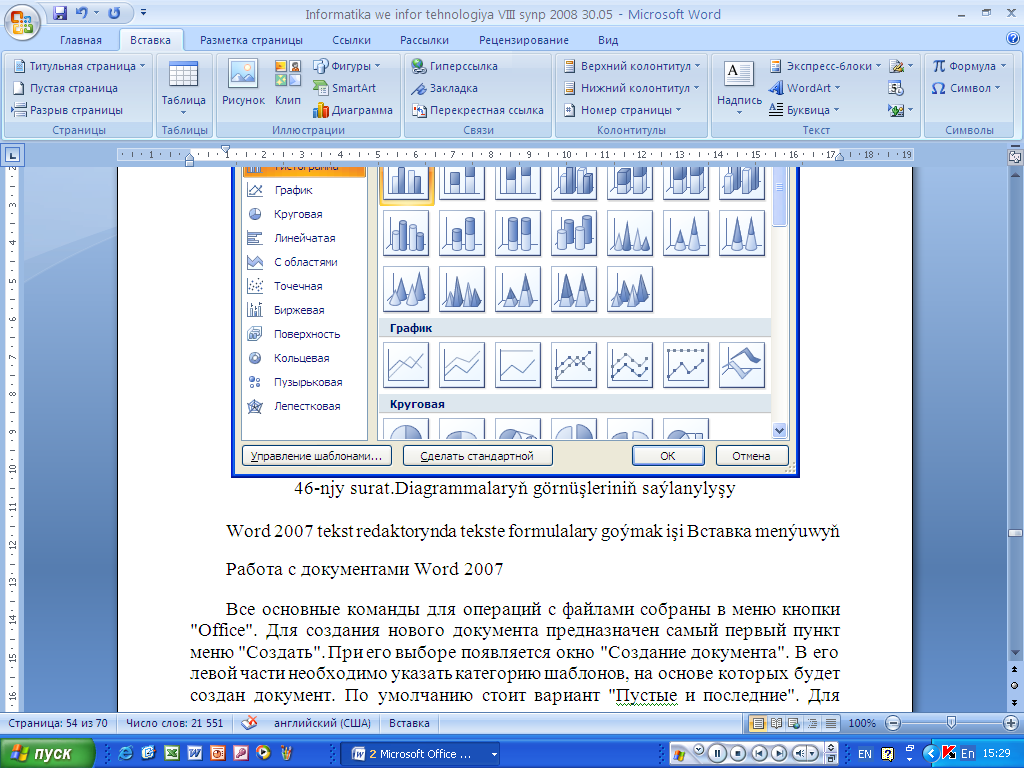Insert Picture (Рисунок) from file
The height and width of the screenshot is (768, 1024).
point(243,82)
